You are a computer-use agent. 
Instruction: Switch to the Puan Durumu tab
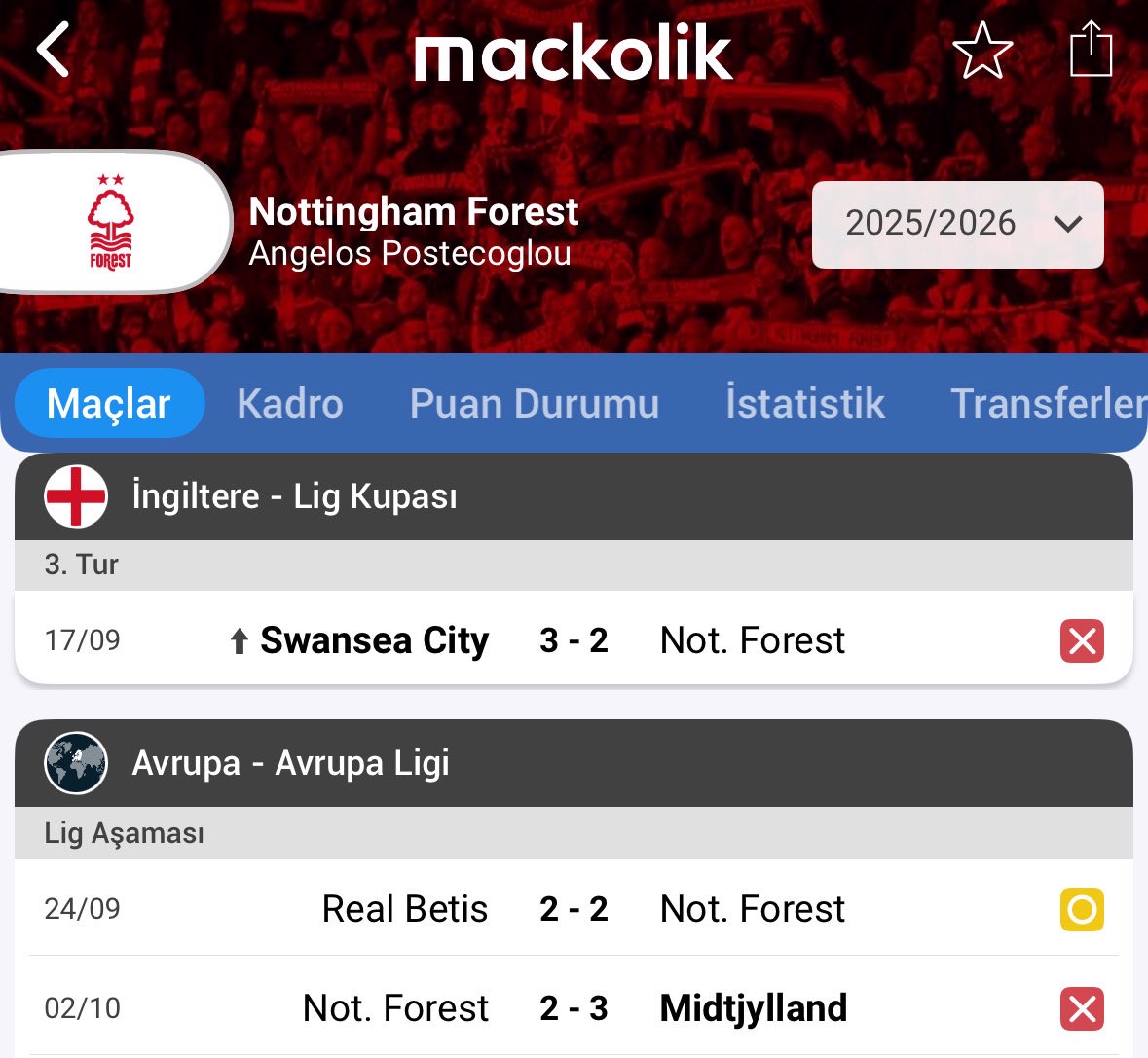tap(534, 403)
